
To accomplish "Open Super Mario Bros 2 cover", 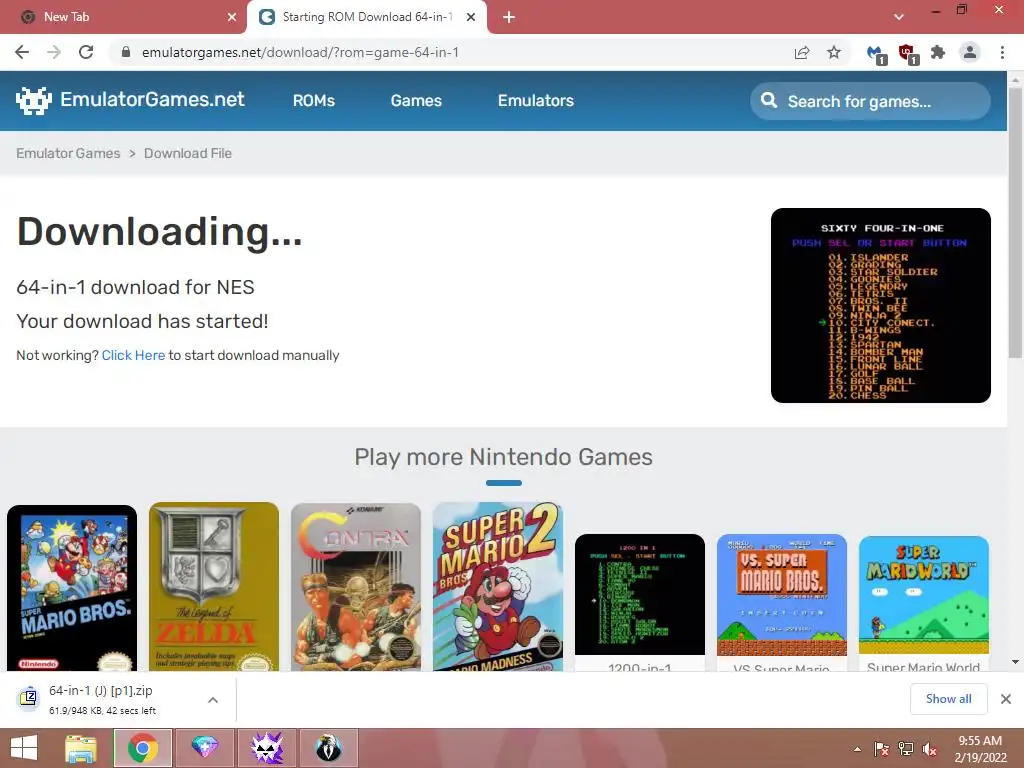I will point(498,586).
